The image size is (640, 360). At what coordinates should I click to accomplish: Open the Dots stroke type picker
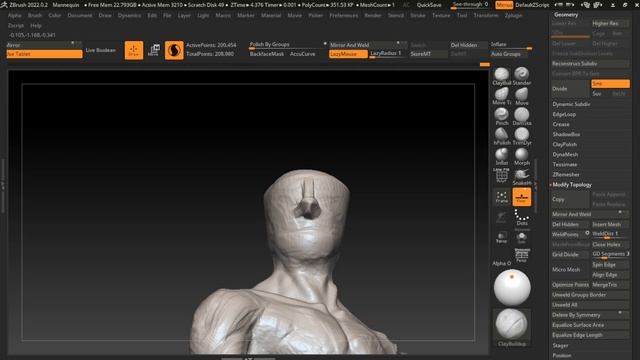(522, 217)
